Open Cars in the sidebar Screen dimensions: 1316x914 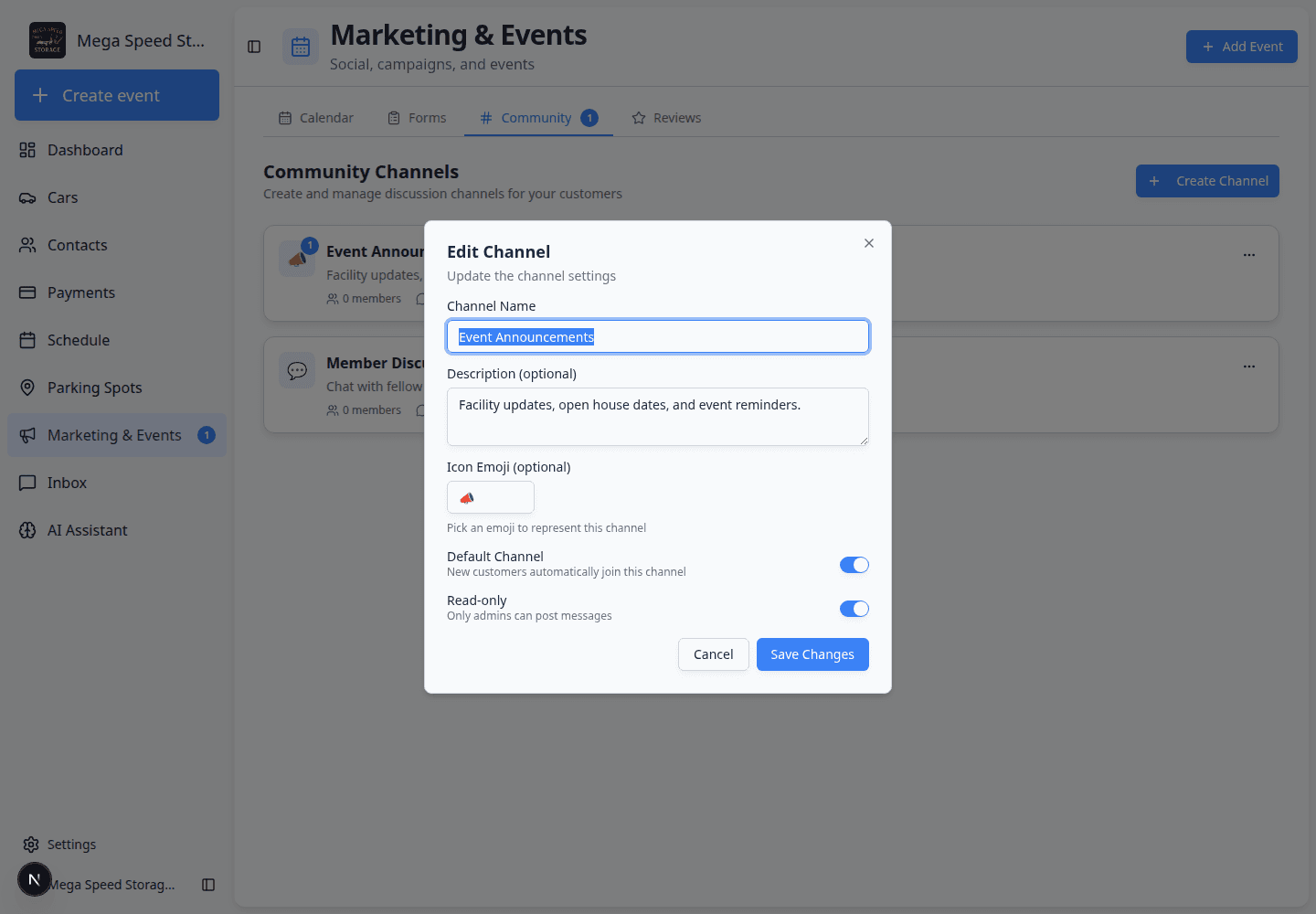tap(117, 197)
